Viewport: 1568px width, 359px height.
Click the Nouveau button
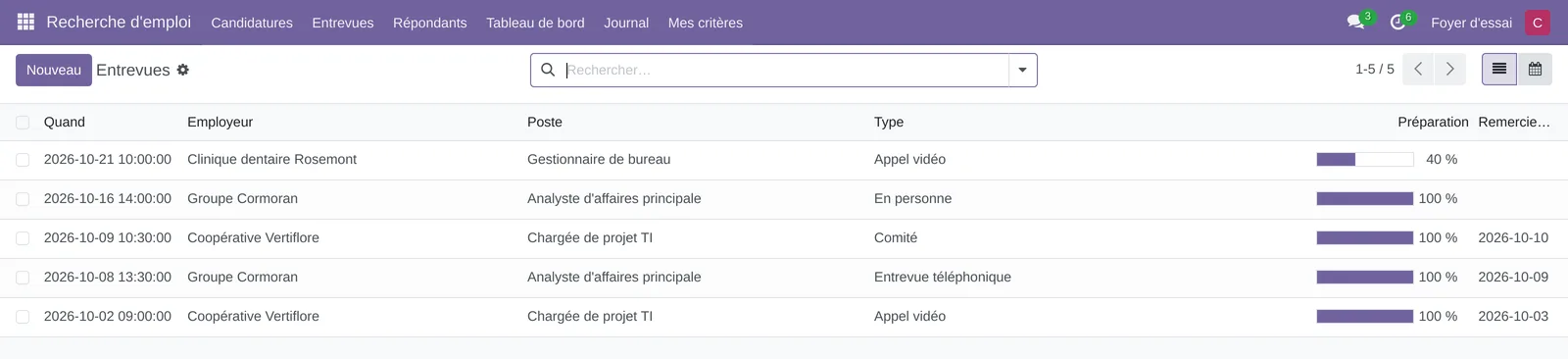tap(54, 70)
